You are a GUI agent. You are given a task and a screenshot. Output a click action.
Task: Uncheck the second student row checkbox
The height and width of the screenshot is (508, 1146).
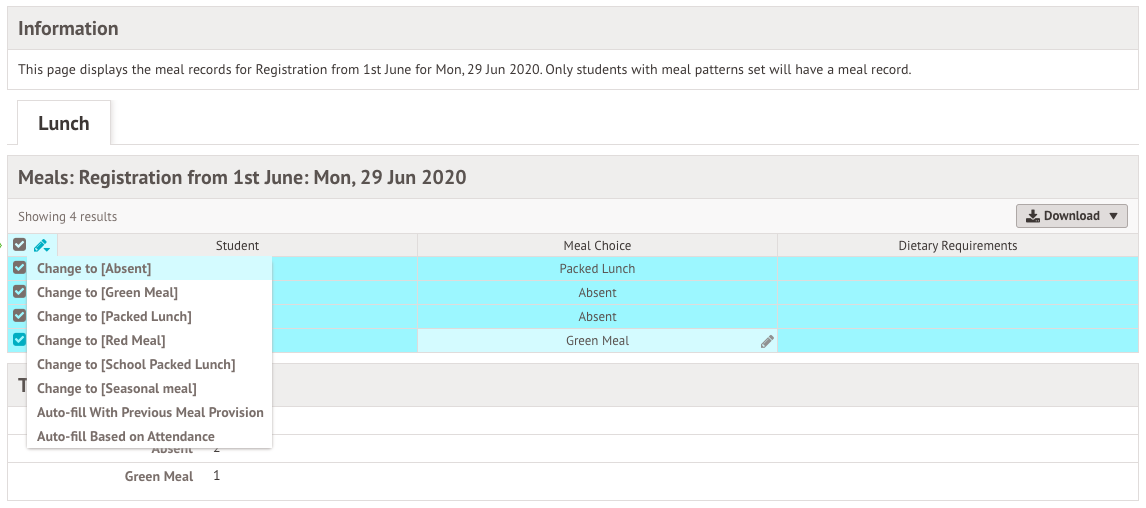click(x=20, y=292)
